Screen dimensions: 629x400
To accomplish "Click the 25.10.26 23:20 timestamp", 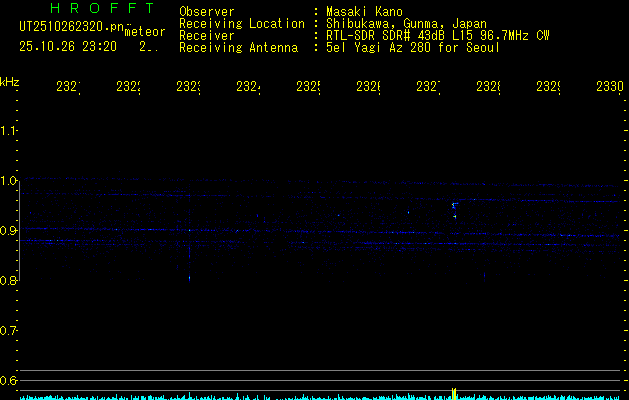I will tap(66, 46).
